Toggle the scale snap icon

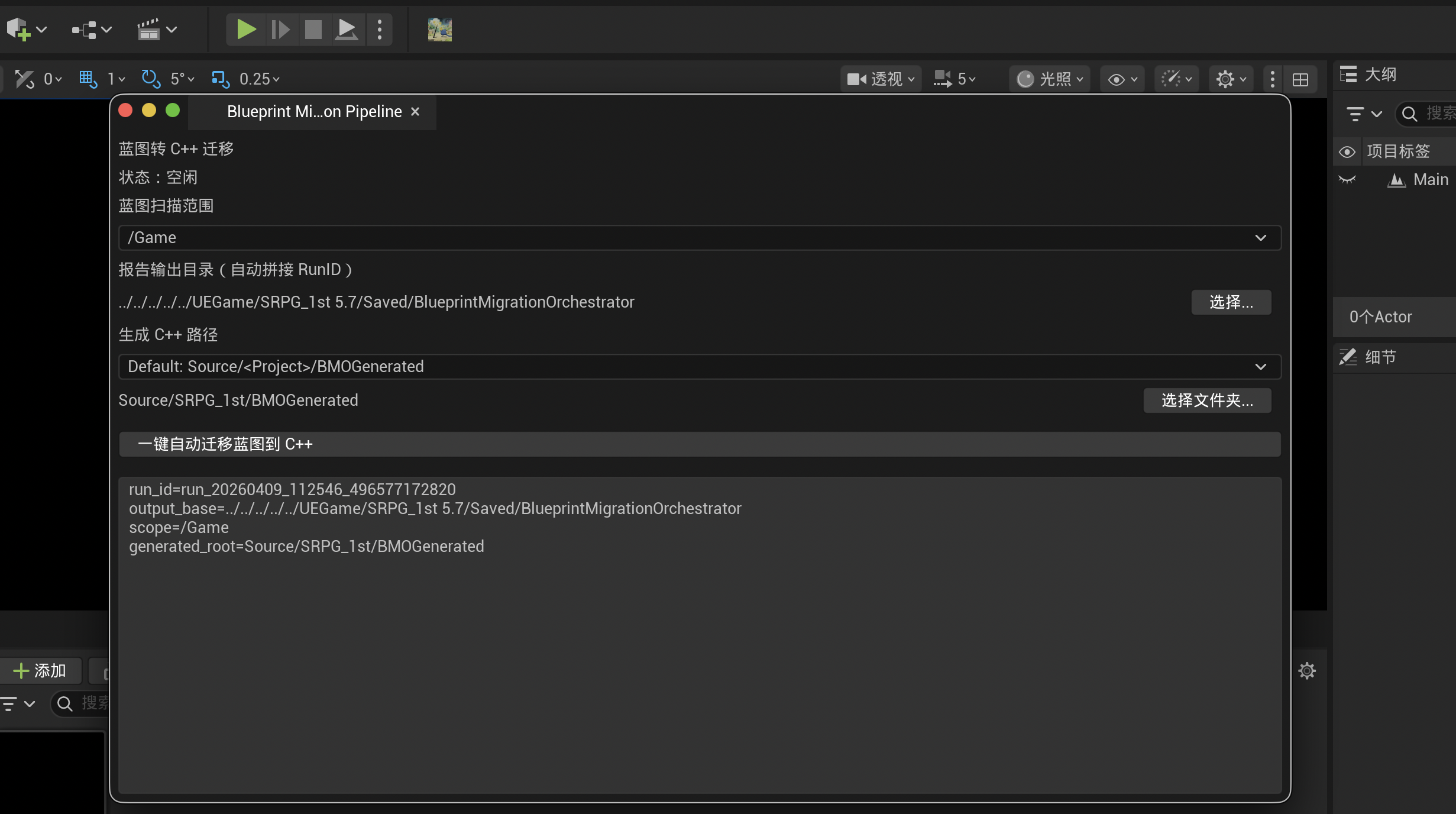(221, 79)
